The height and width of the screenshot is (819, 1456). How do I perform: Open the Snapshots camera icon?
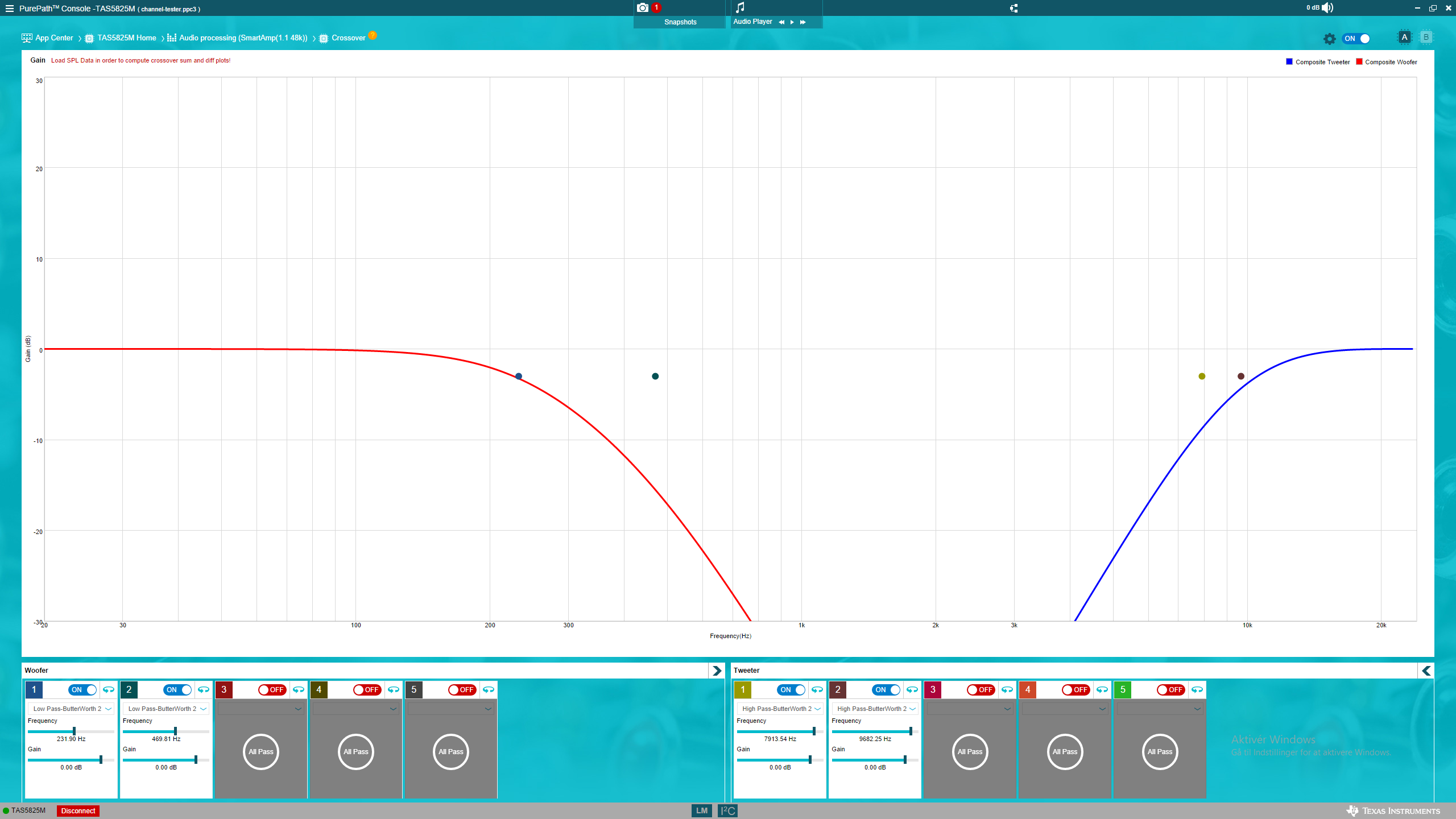click(643, 8)
